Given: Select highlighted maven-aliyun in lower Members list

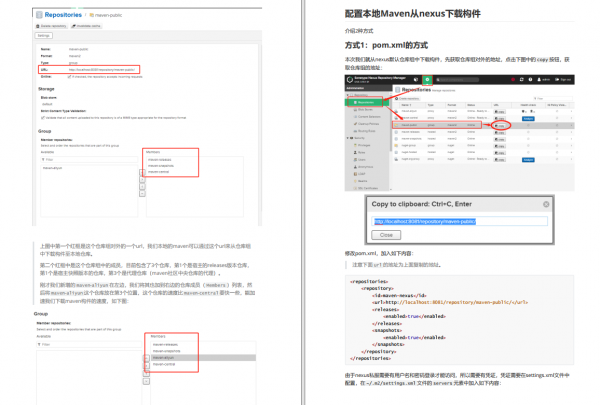Looking at the screenshot, I should pos(204,358).
